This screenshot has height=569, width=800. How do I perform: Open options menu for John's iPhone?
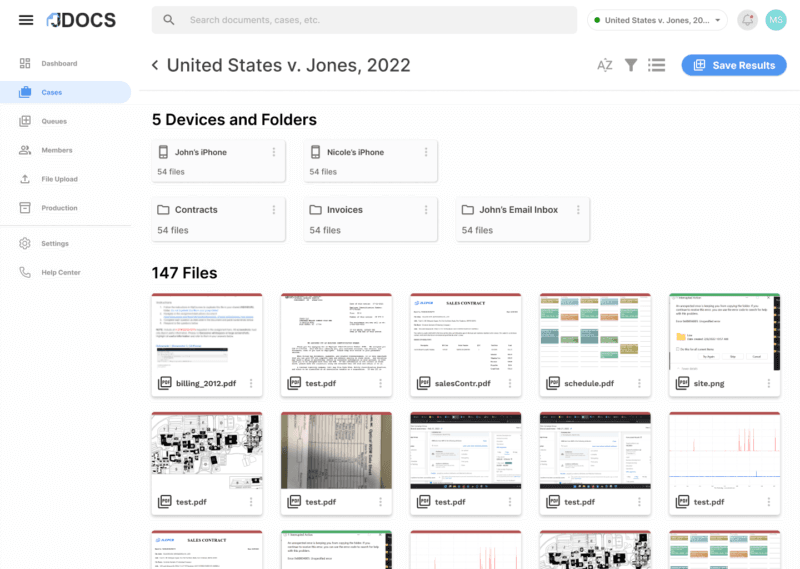274,152
